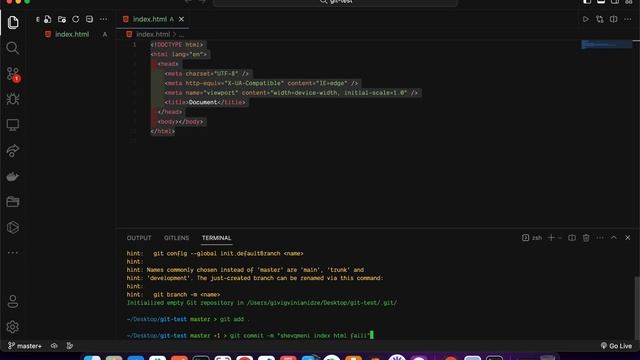Switch to the GITLENS panel tab
This screenshot has width=640, height=360.
tap(176, 238)
